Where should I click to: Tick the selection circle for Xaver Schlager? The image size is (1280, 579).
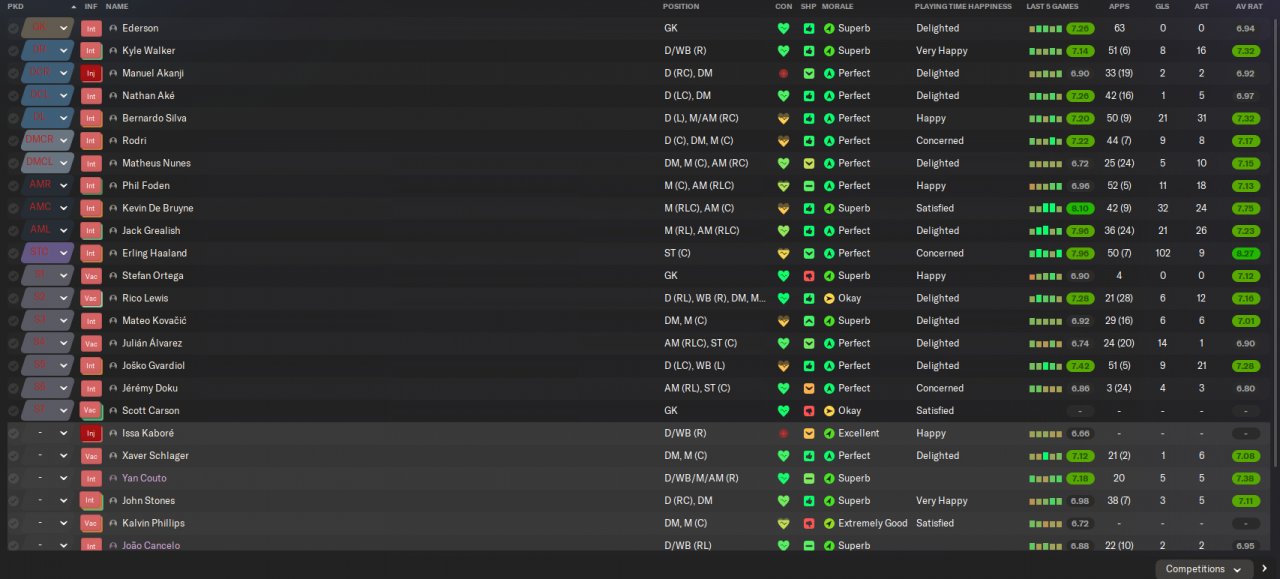[x=13, y=456]
